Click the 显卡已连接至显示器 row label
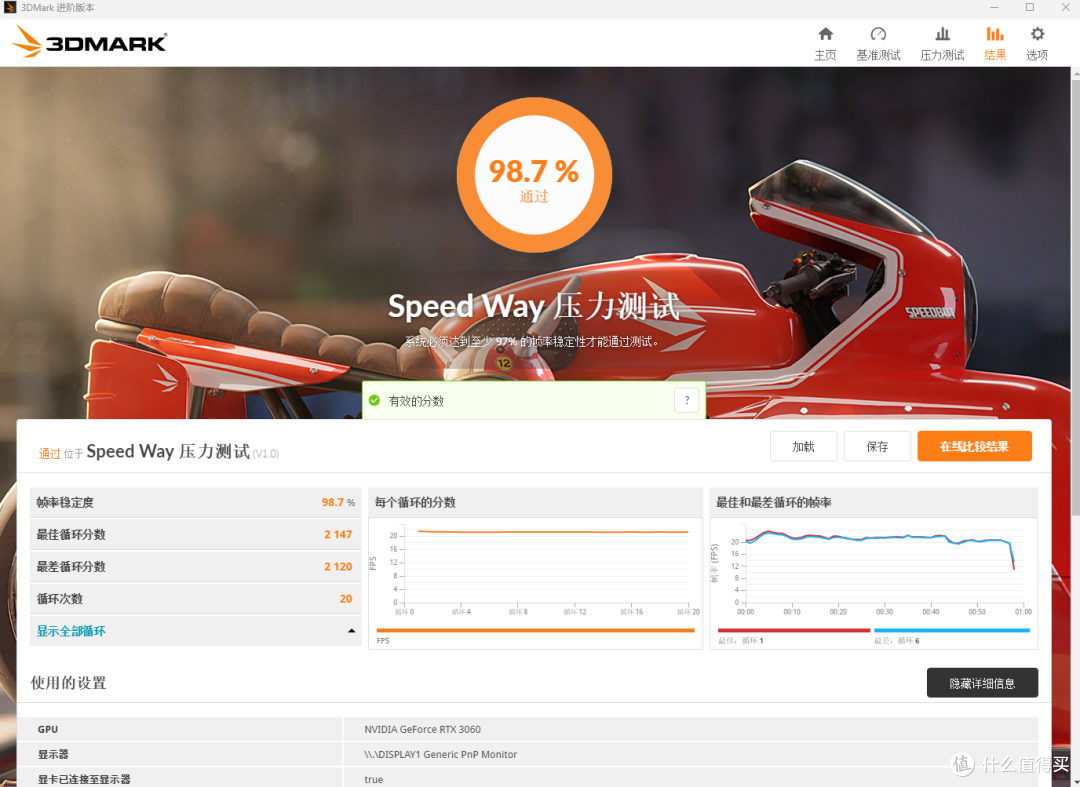The width and height of the screenshot is (1080, 787). pyautogui.click(x=83, y=779)
